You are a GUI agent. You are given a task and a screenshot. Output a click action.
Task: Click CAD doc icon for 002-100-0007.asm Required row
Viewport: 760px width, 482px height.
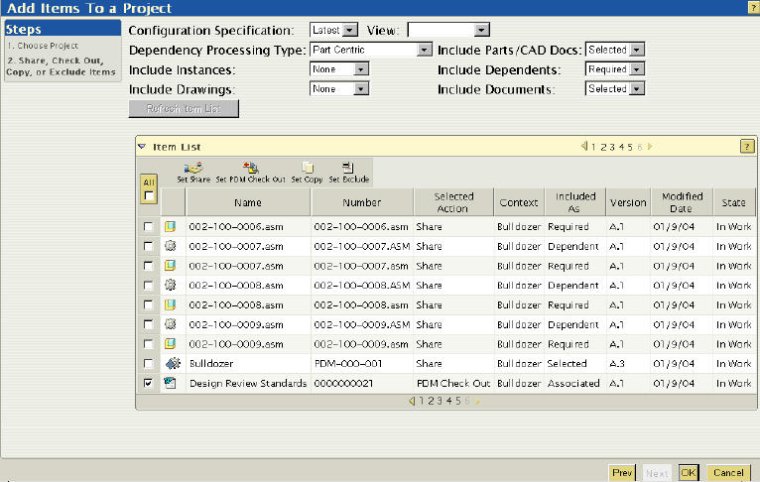[x=170, y=266]
